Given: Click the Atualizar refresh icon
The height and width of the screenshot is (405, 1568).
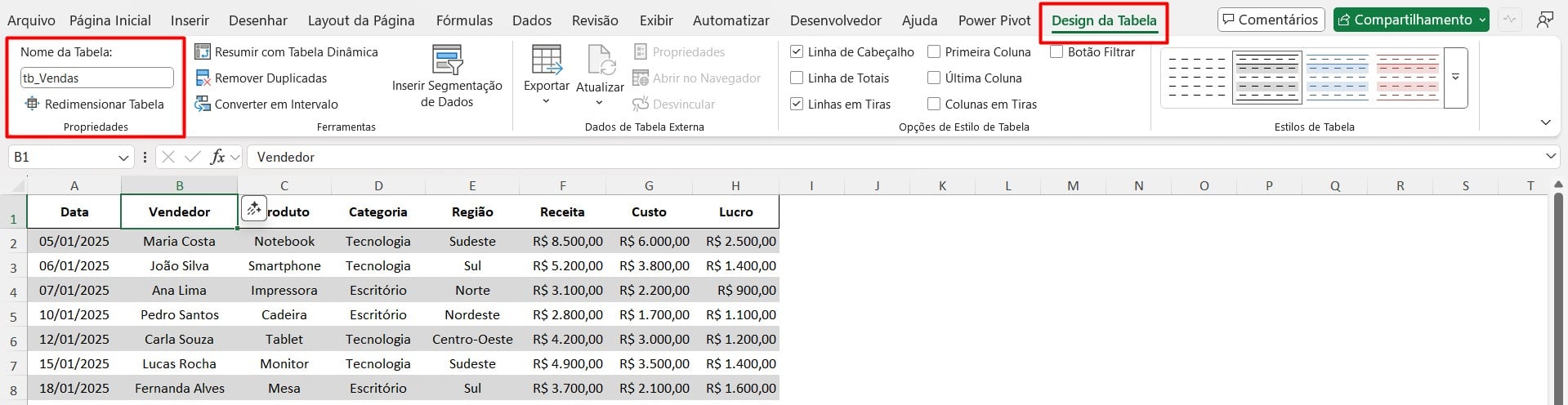Looking at the screenshot, I should [x=600, y=62].
